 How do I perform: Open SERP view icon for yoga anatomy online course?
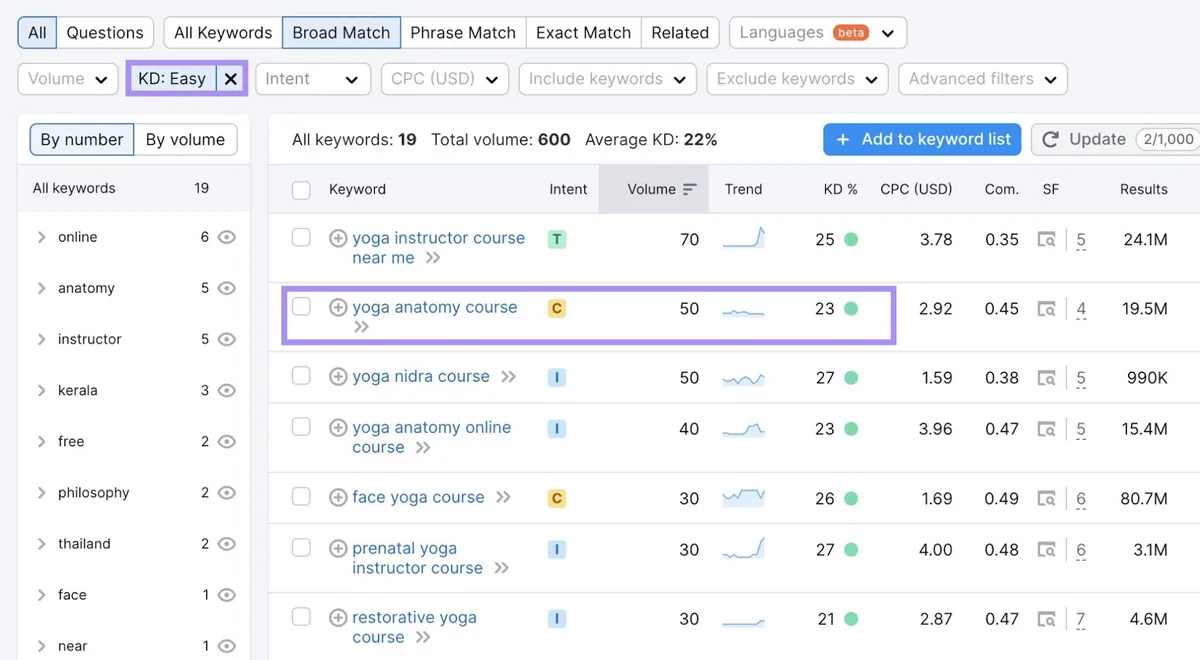(1046, 429)
